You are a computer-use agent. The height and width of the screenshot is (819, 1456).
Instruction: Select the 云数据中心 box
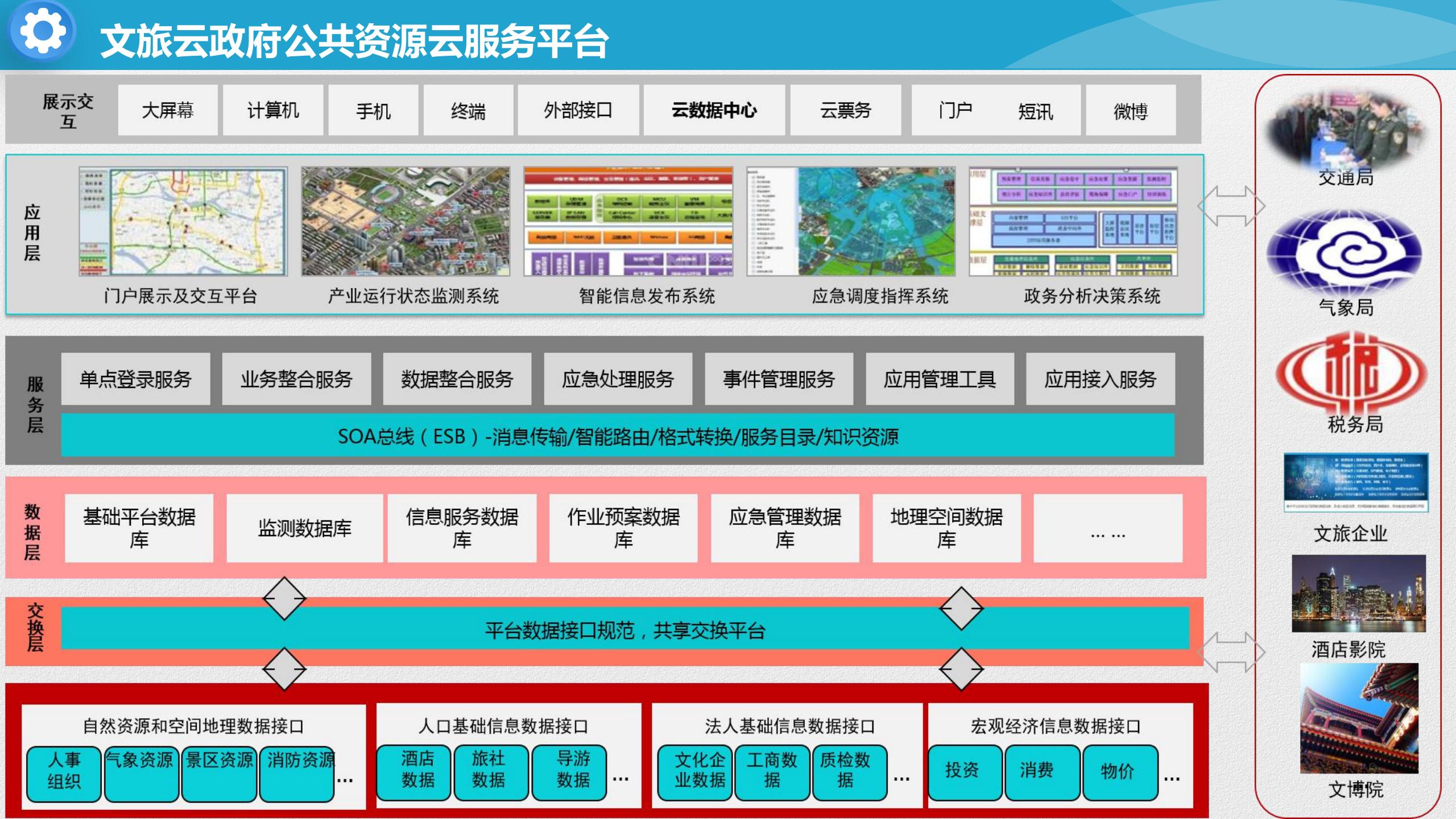click(714, 110)
